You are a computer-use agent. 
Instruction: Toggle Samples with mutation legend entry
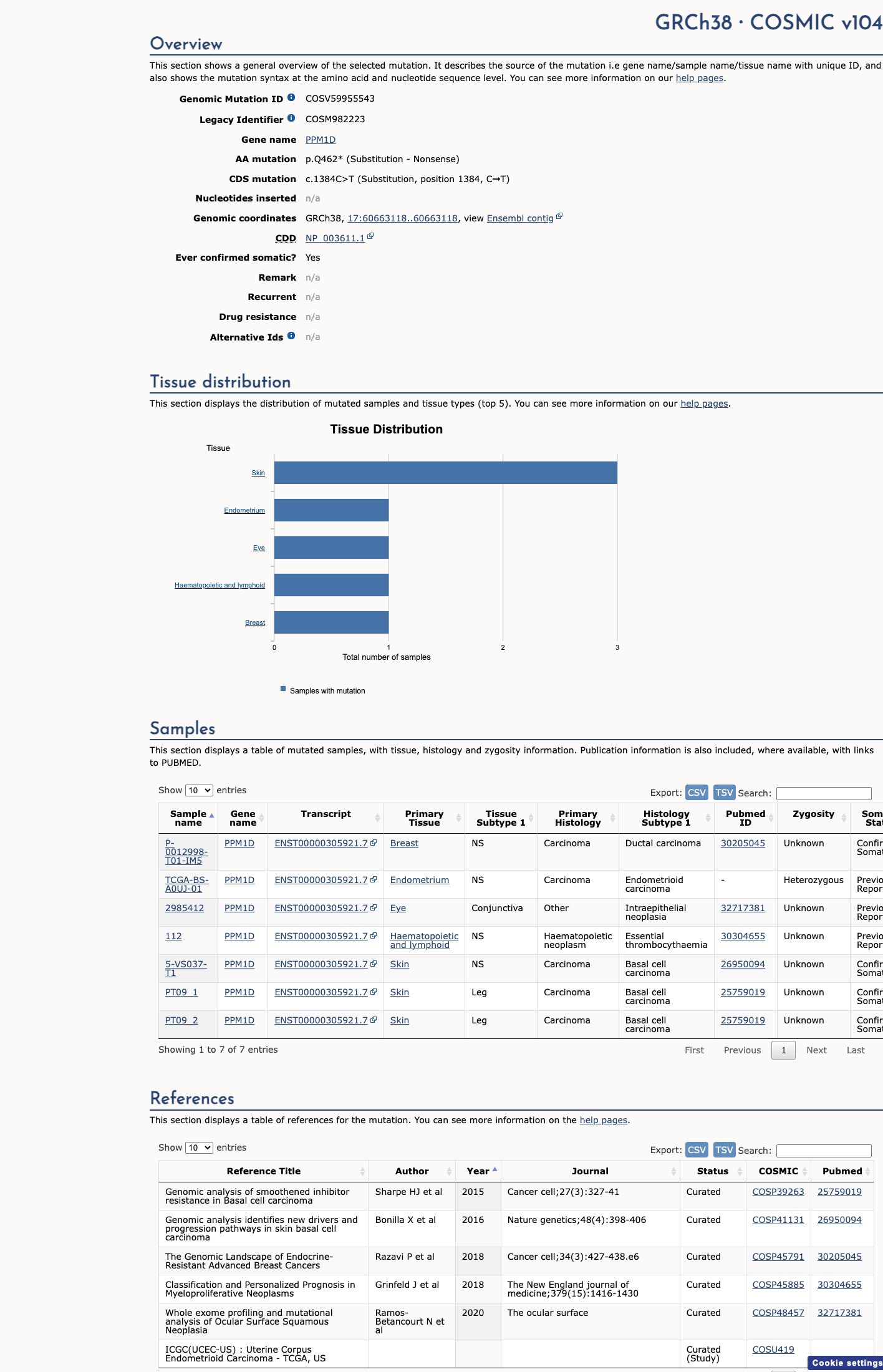(323, 690)
